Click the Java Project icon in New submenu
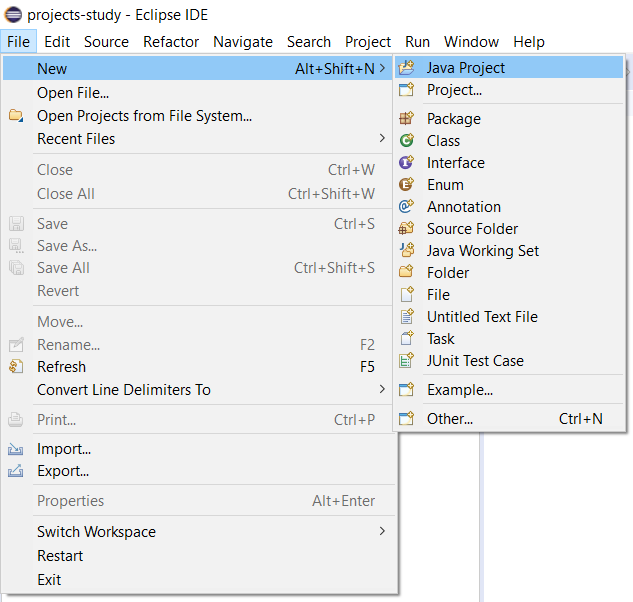The height and width of the screenshot is (602, 633). pyautogui.click(x=407, y=67)
